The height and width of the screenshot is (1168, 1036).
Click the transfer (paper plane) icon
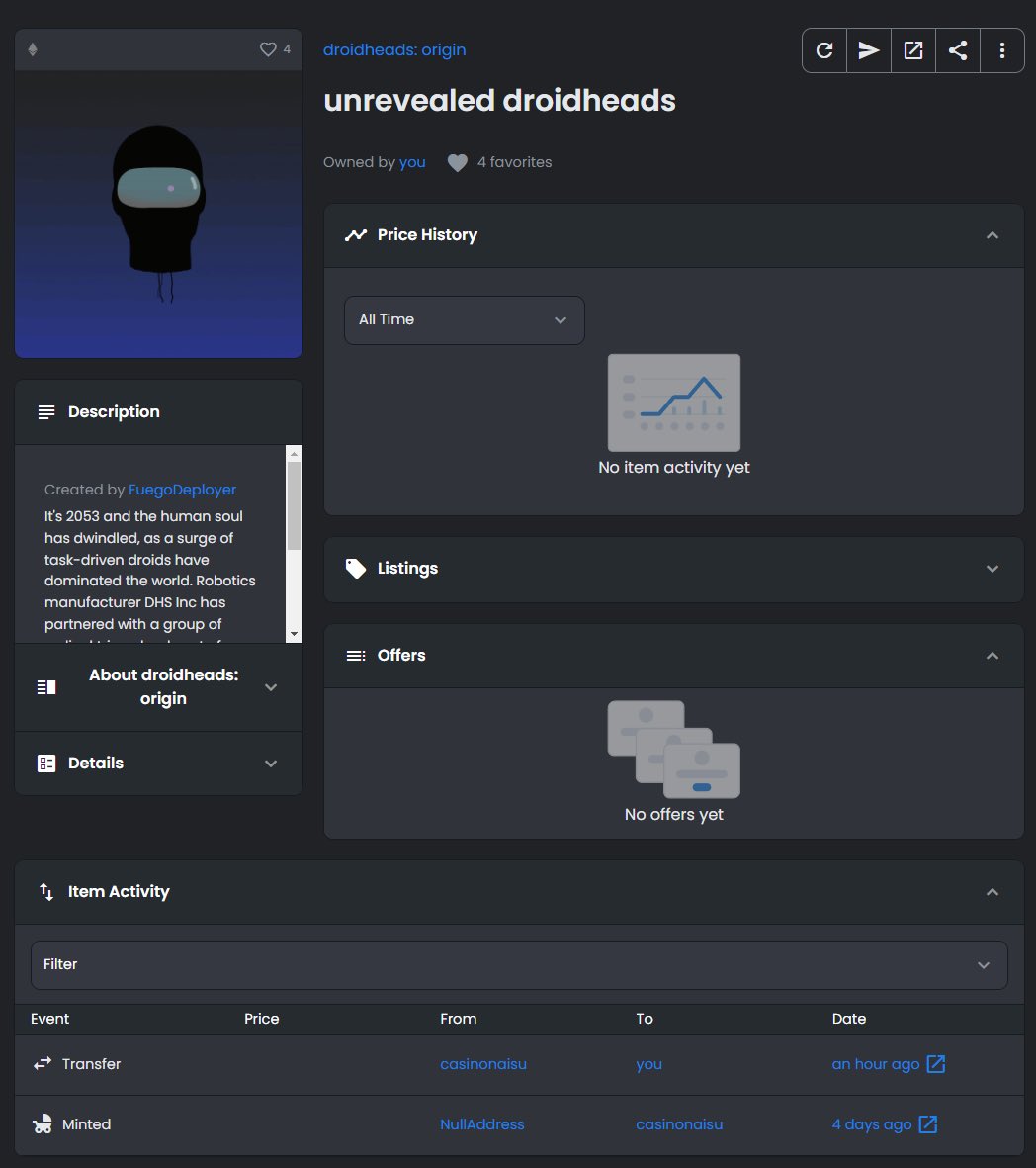pos(868,49)
